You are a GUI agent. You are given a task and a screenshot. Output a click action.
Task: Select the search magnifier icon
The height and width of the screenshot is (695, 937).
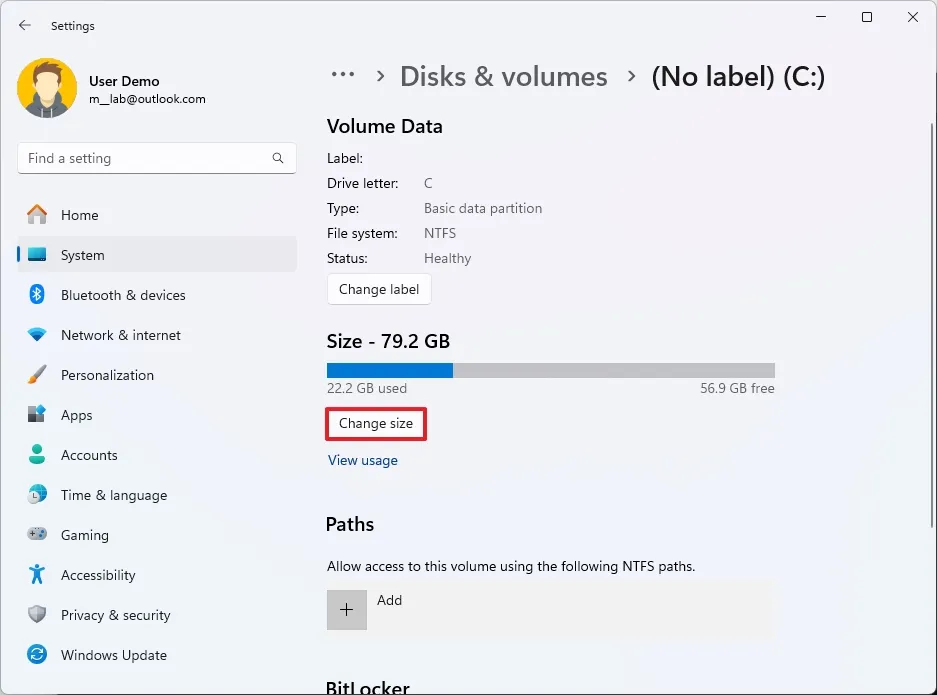[x=277, y=158]
